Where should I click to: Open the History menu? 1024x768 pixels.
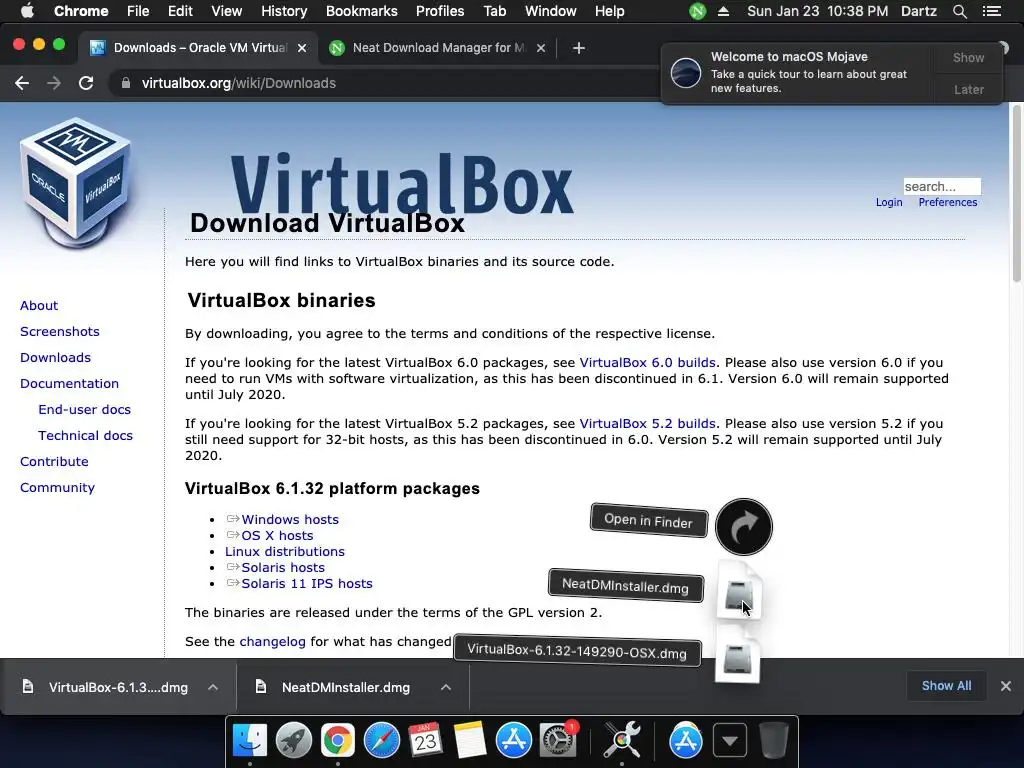click(284, 11)
